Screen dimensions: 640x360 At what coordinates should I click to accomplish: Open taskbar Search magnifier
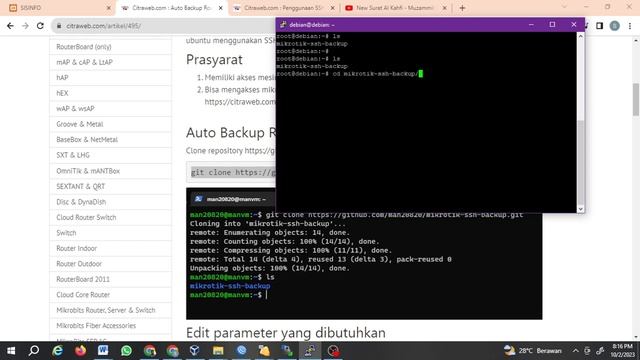(34, 351)
